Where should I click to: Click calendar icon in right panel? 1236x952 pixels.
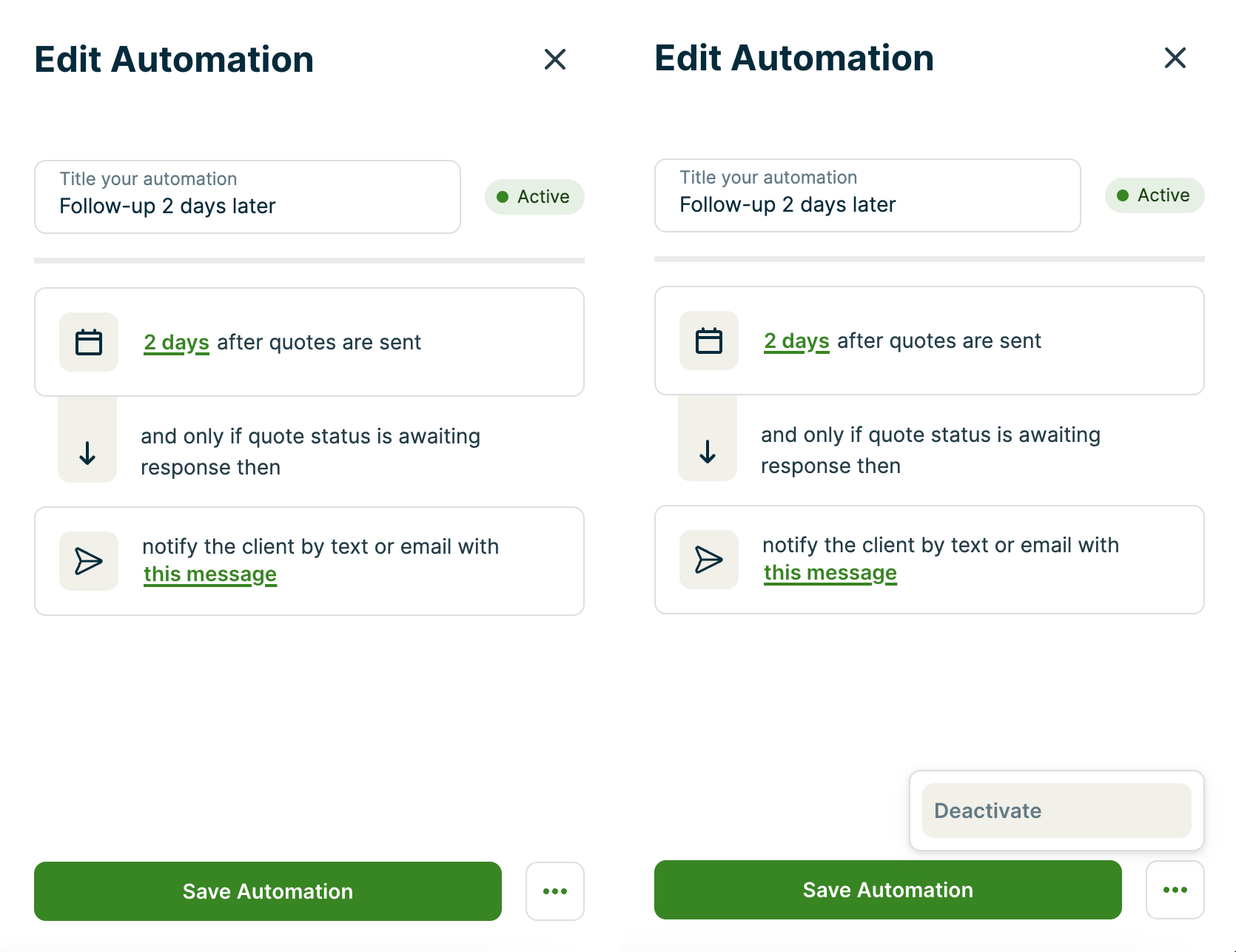(709, 341)
